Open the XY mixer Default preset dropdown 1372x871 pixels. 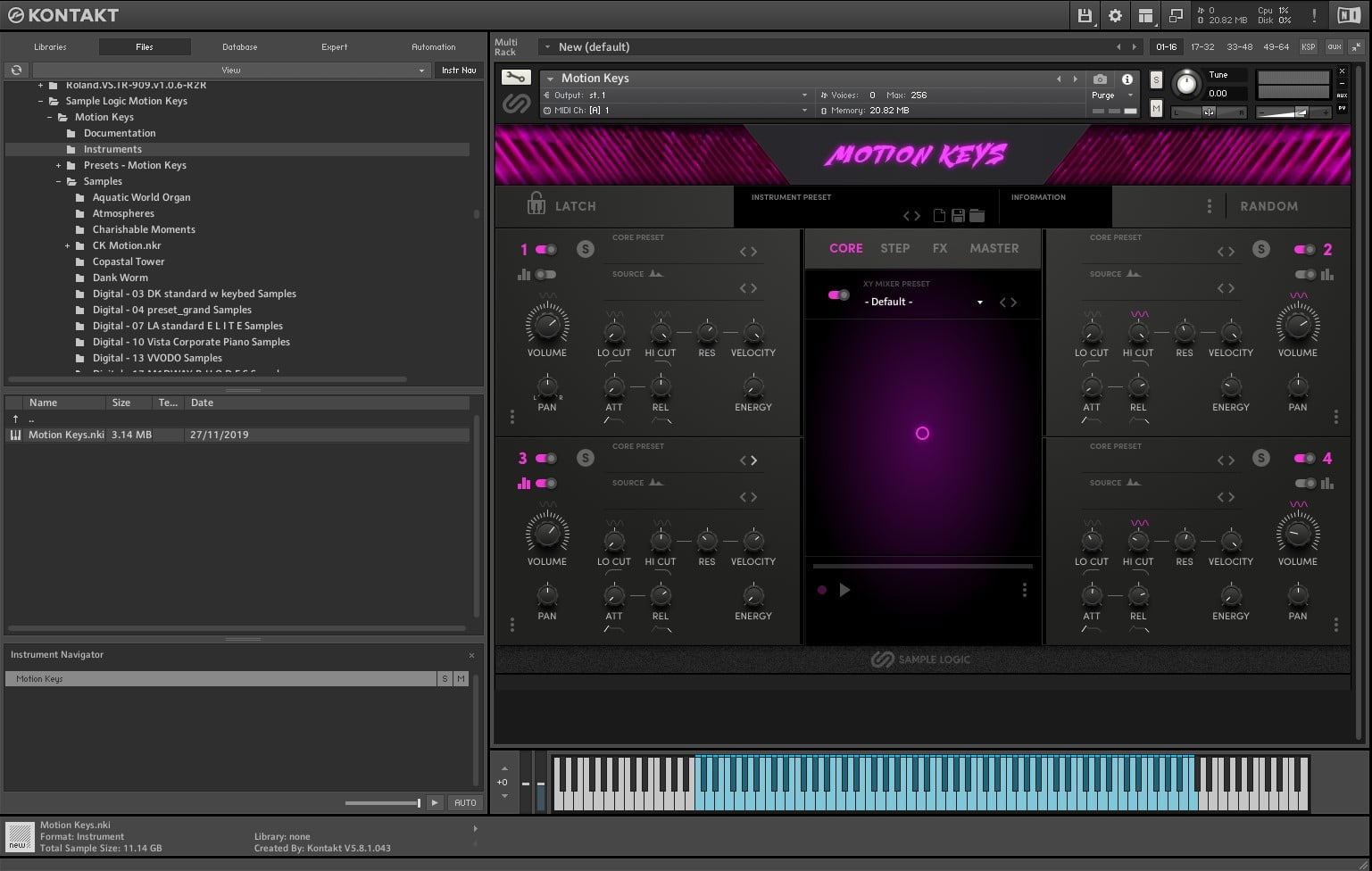pos(923,302)
